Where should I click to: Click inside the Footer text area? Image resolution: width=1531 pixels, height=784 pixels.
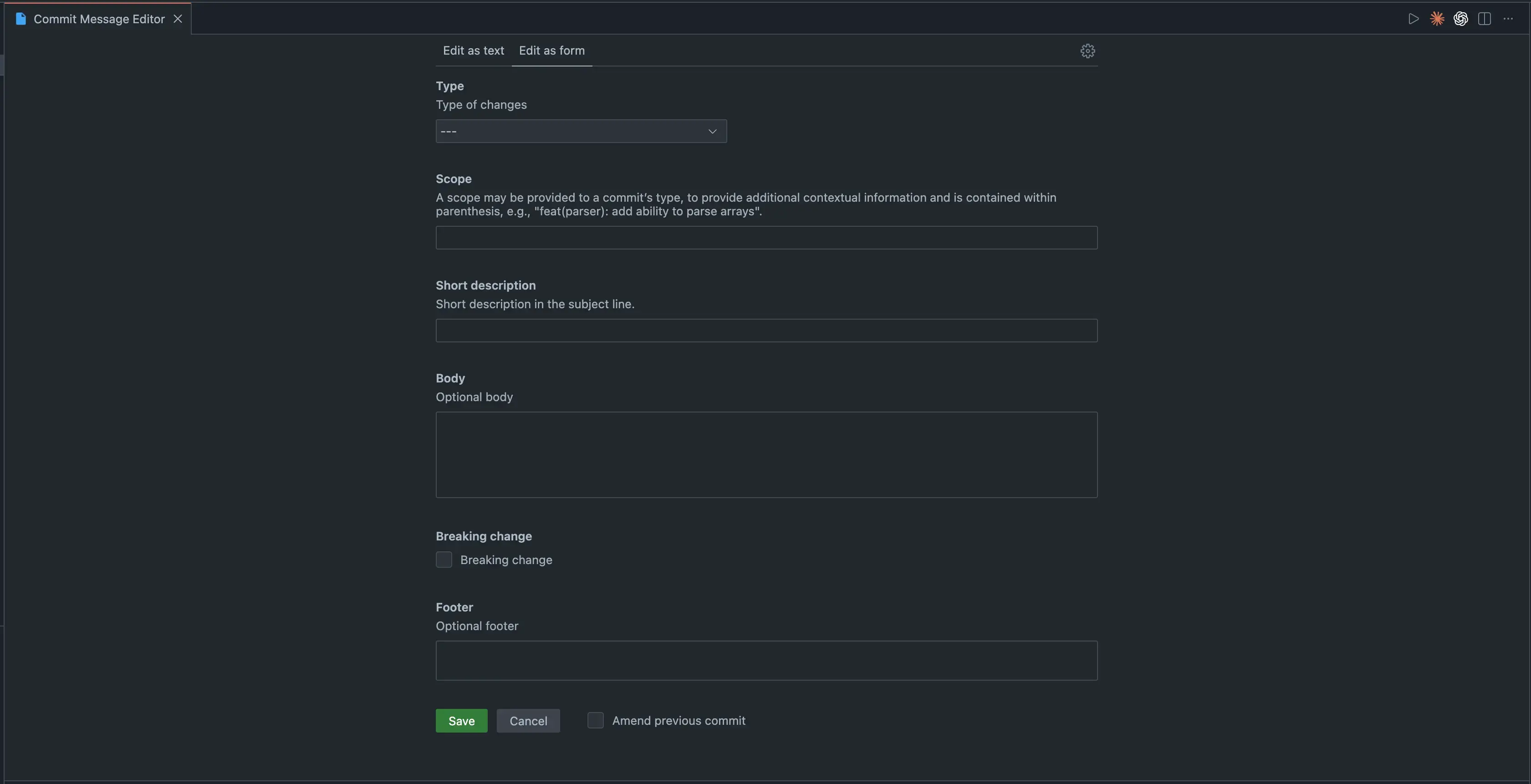[766, 660]
